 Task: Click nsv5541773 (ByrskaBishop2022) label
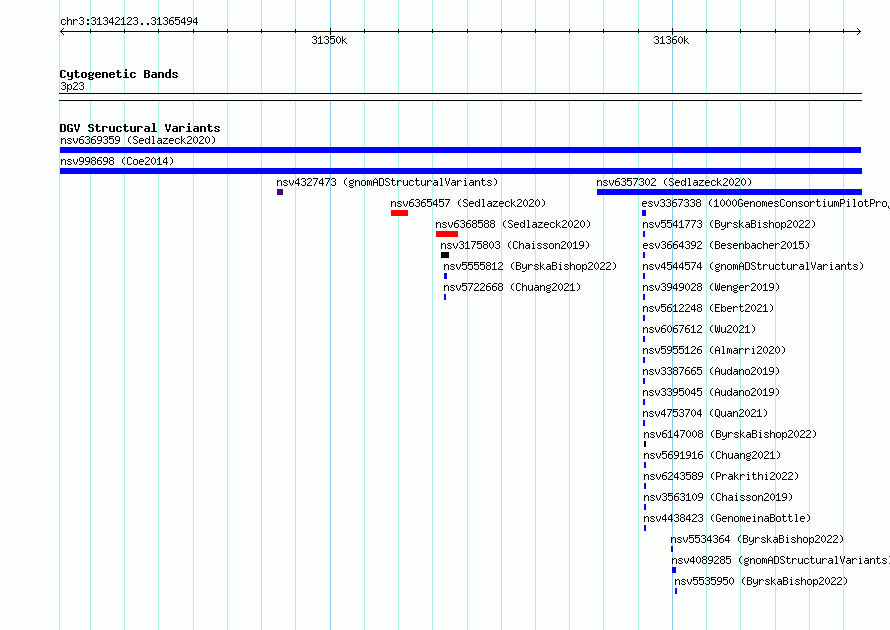click(729, 224)
